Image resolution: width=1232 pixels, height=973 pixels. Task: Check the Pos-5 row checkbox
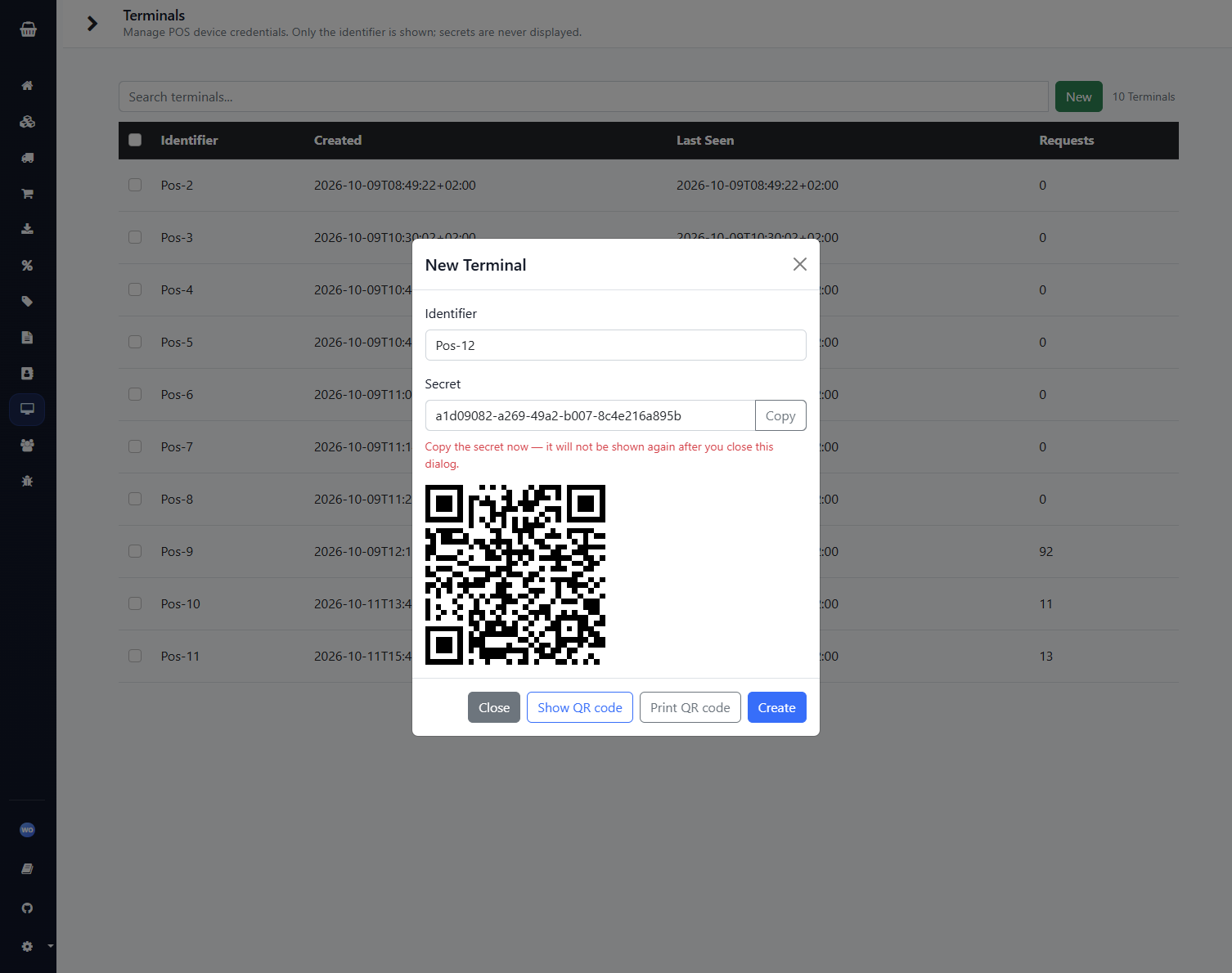click(135, 342)
